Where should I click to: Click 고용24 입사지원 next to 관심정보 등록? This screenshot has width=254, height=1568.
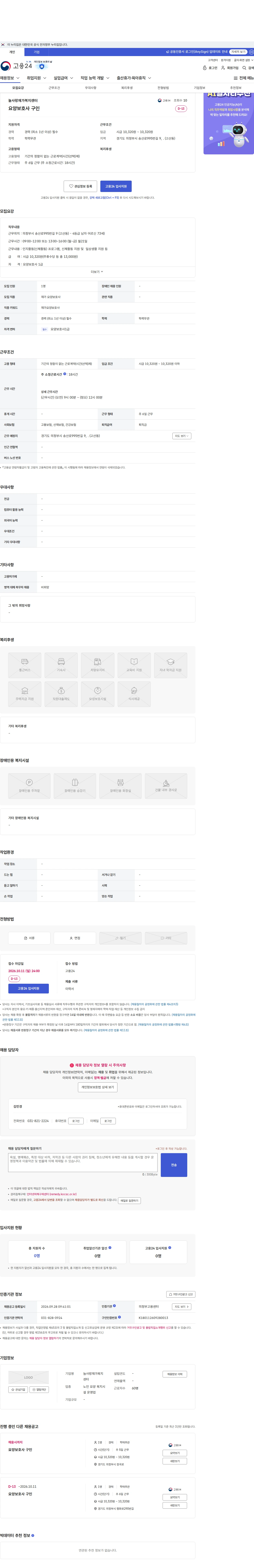click(116, 186)
